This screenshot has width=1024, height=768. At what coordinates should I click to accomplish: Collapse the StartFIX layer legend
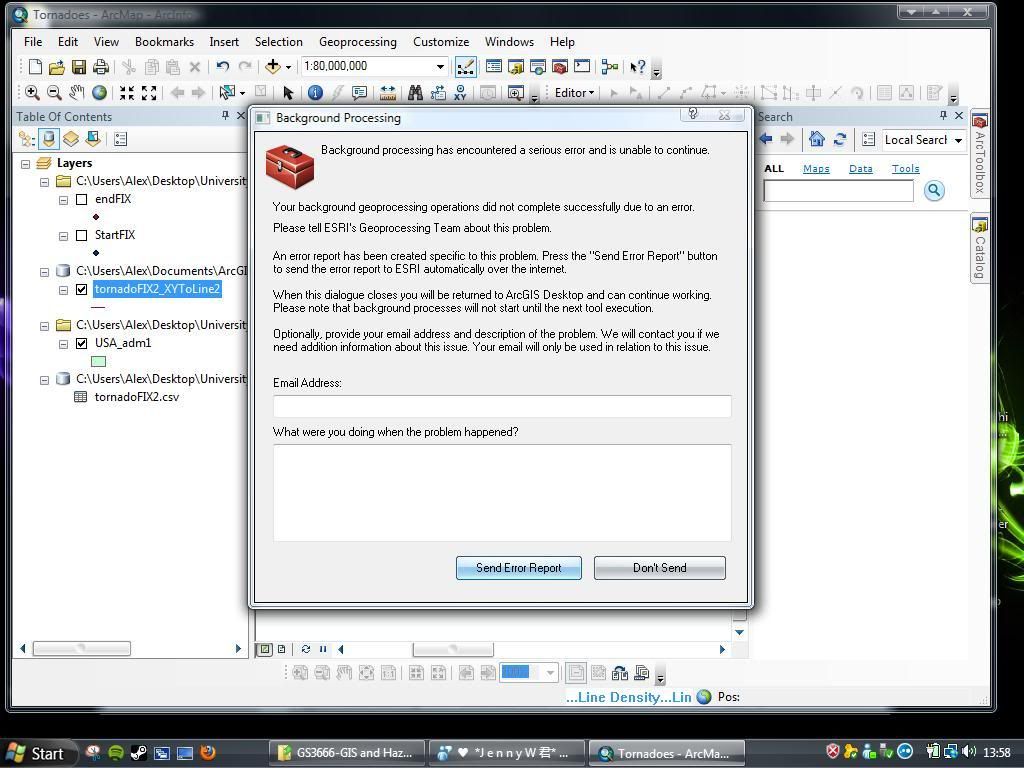[63, 236]
